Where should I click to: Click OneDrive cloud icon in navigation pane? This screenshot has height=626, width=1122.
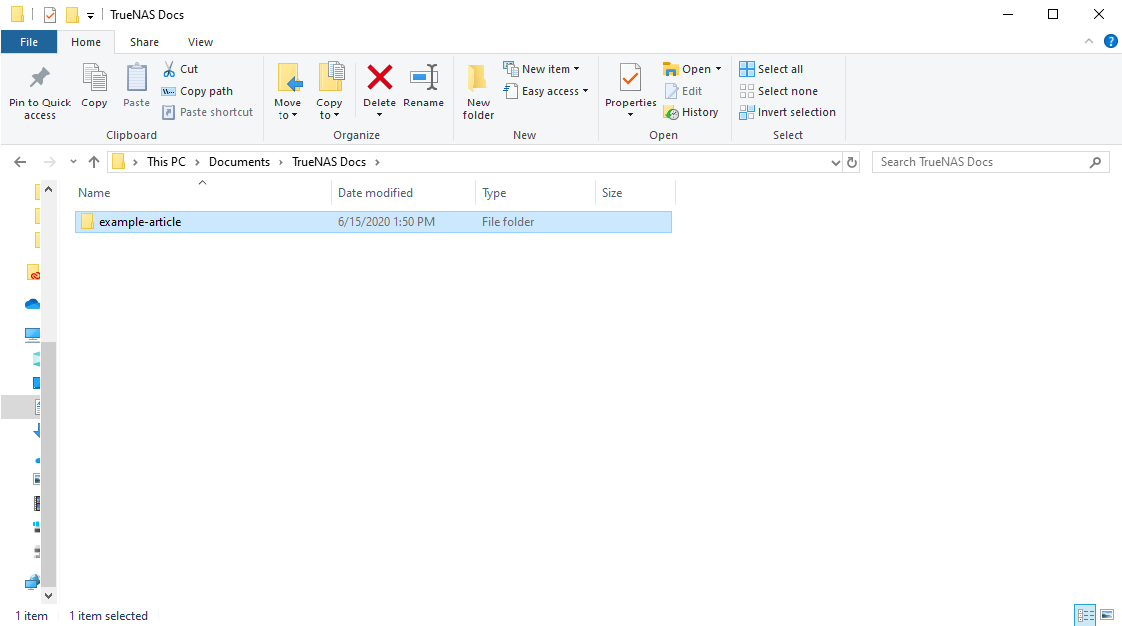tap(32, 304)
